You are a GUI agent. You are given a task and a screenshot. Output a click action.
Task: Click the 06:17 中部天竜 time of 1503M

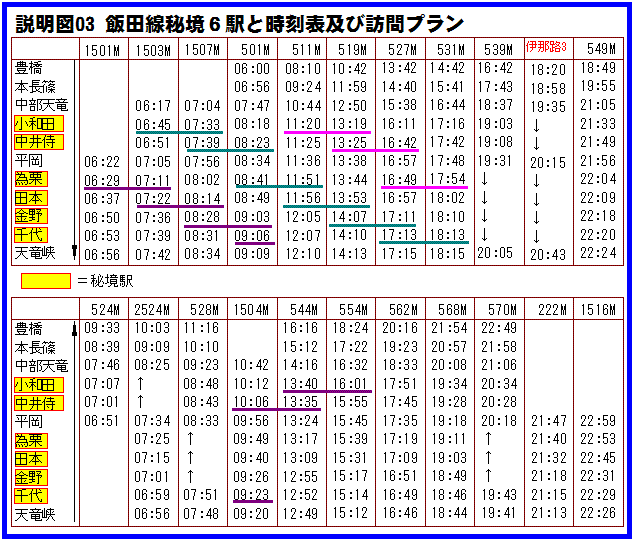tap(153, 106)
